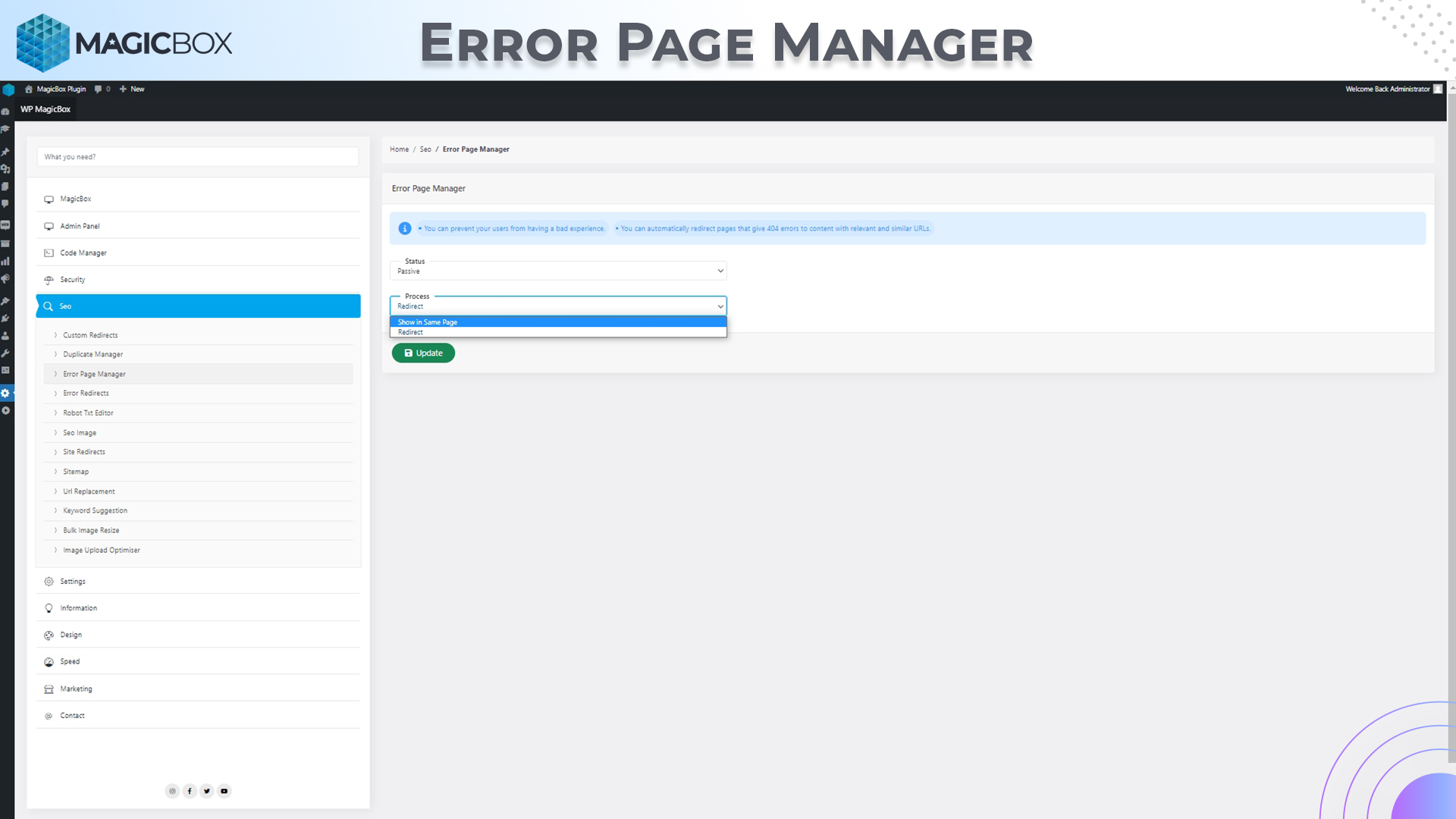This screenshot has width=1456, height=819.
Task: Open the Information menu section
Action: 198,608
